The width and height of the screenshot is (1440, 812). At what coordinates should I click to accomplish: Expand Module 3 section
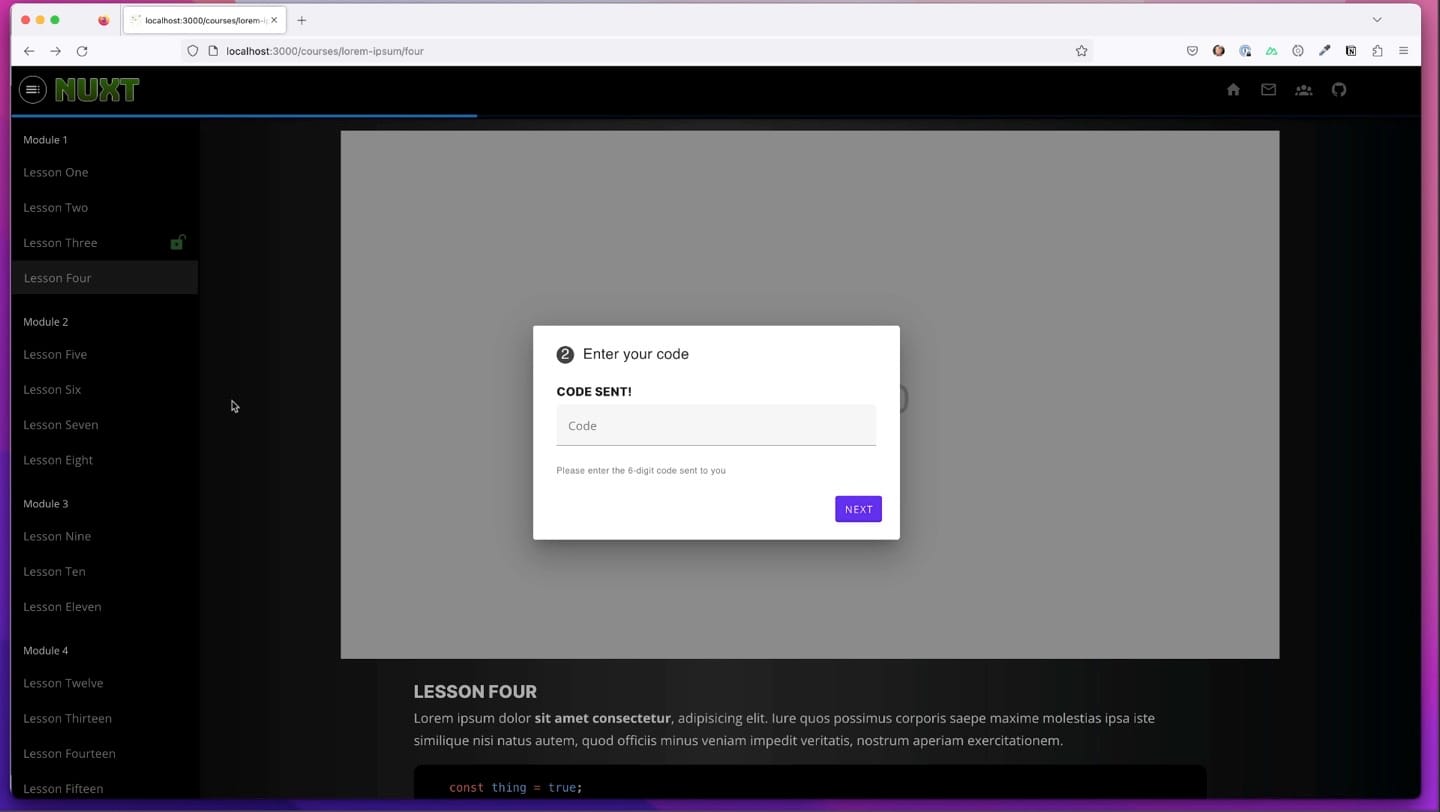point(46,503)
